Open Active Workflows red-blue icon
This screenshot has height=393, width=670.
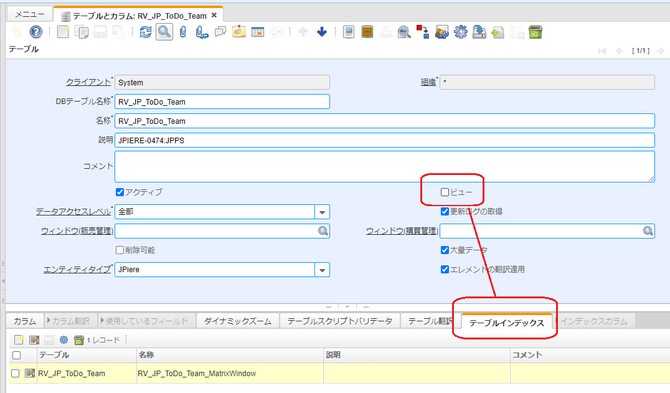tap(423, 32)
